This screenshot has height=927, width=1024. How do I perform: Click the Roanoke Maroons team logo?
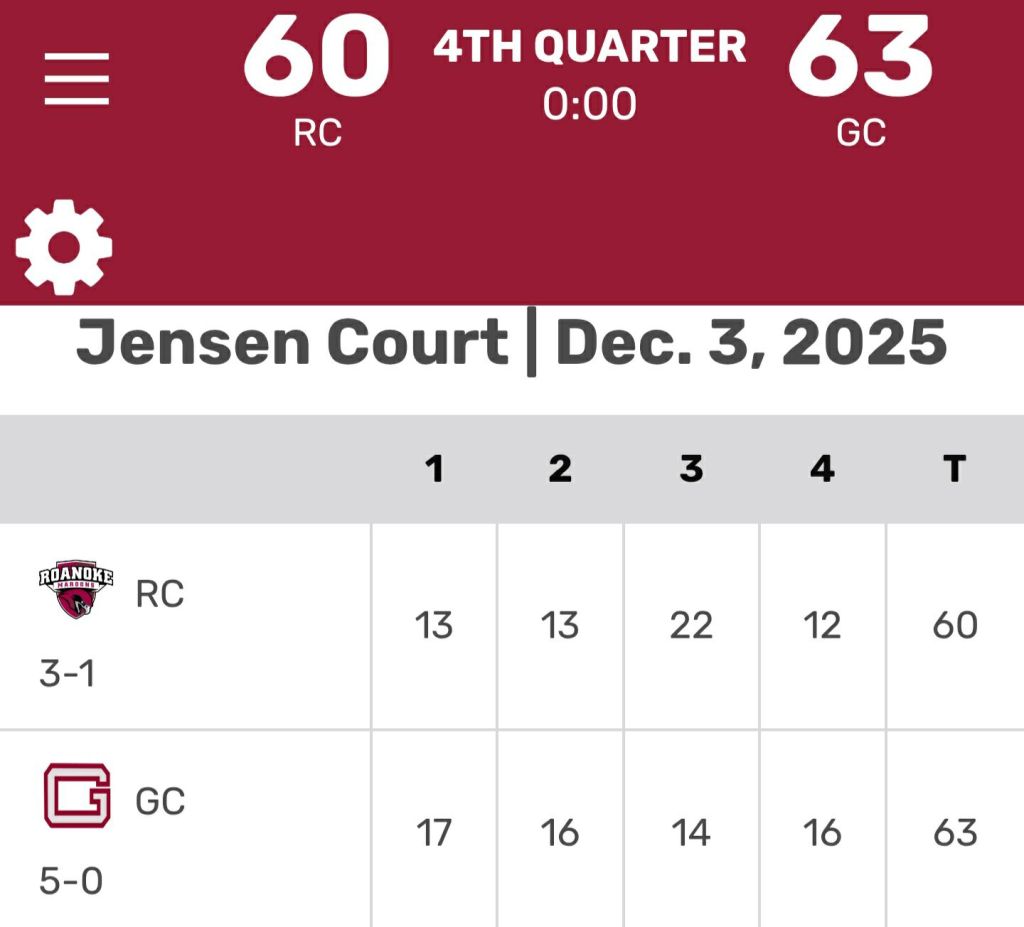point(76,589)
